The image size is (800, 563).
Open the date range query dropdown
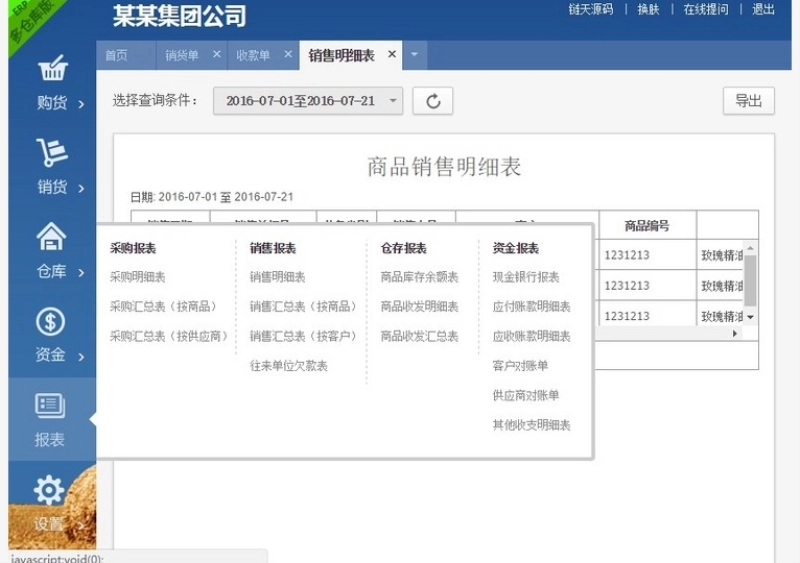(x=308, y=101)
